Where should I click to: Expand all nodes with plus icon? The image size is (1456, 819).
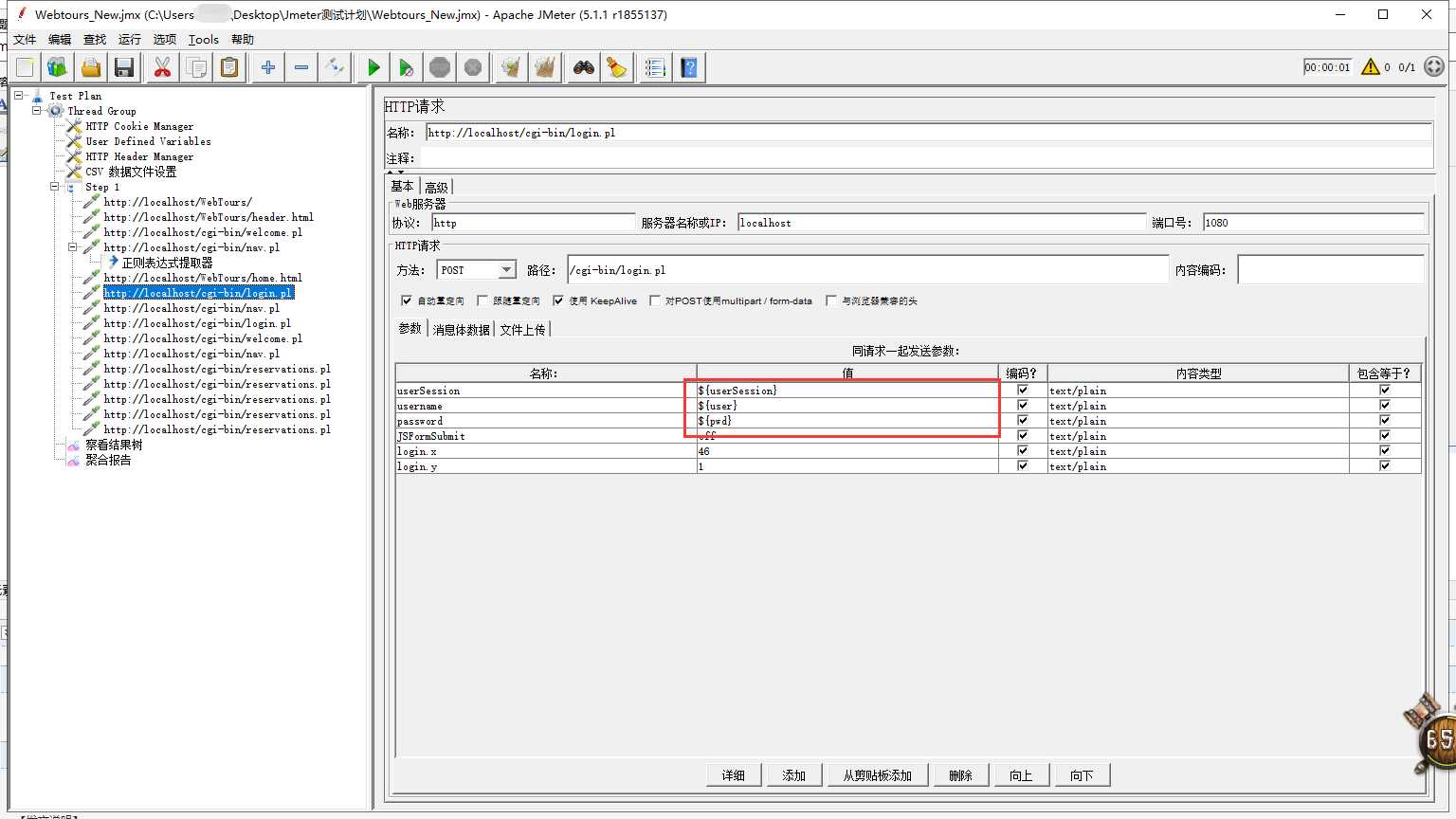point(268,67)
